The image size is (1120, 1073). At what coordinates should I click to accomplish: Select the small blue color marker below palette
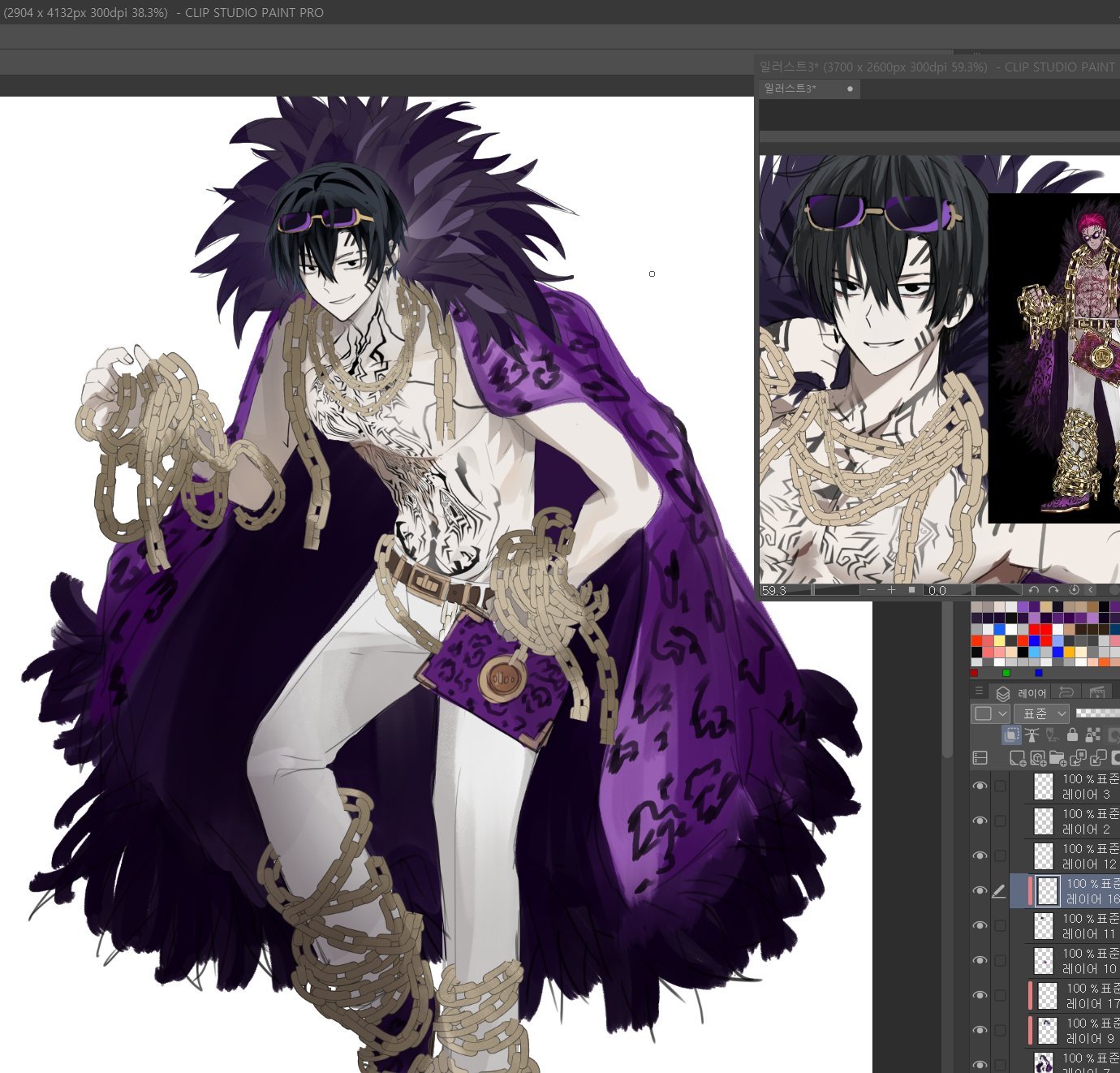[x=1039, y=673]
